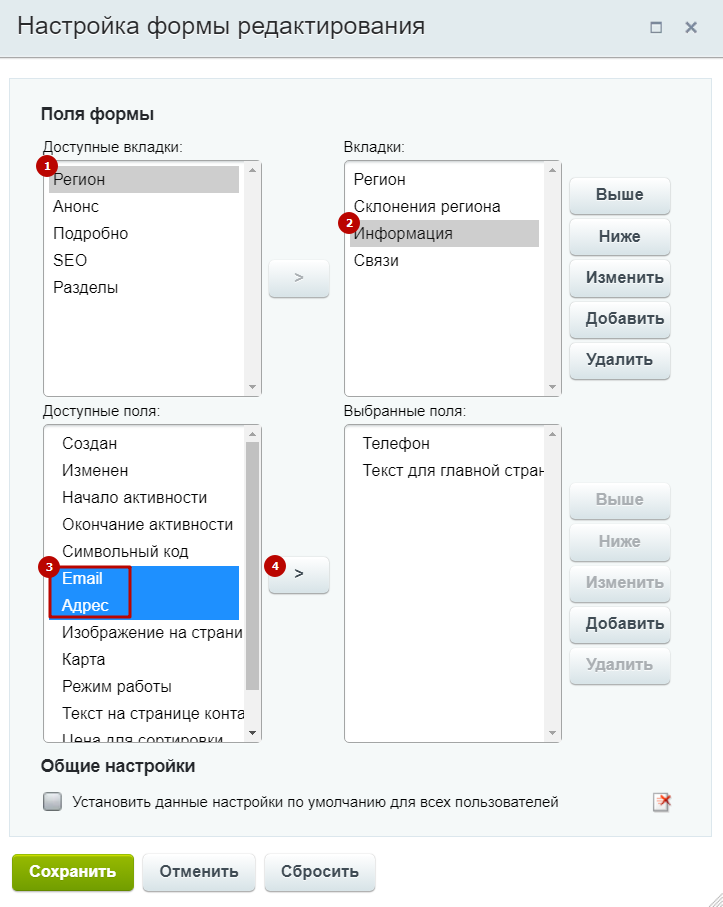The height and width of the screenshot is (907, 723).
Task: Click up arrow of available fields scrollbar
Action: coord(252,434)
